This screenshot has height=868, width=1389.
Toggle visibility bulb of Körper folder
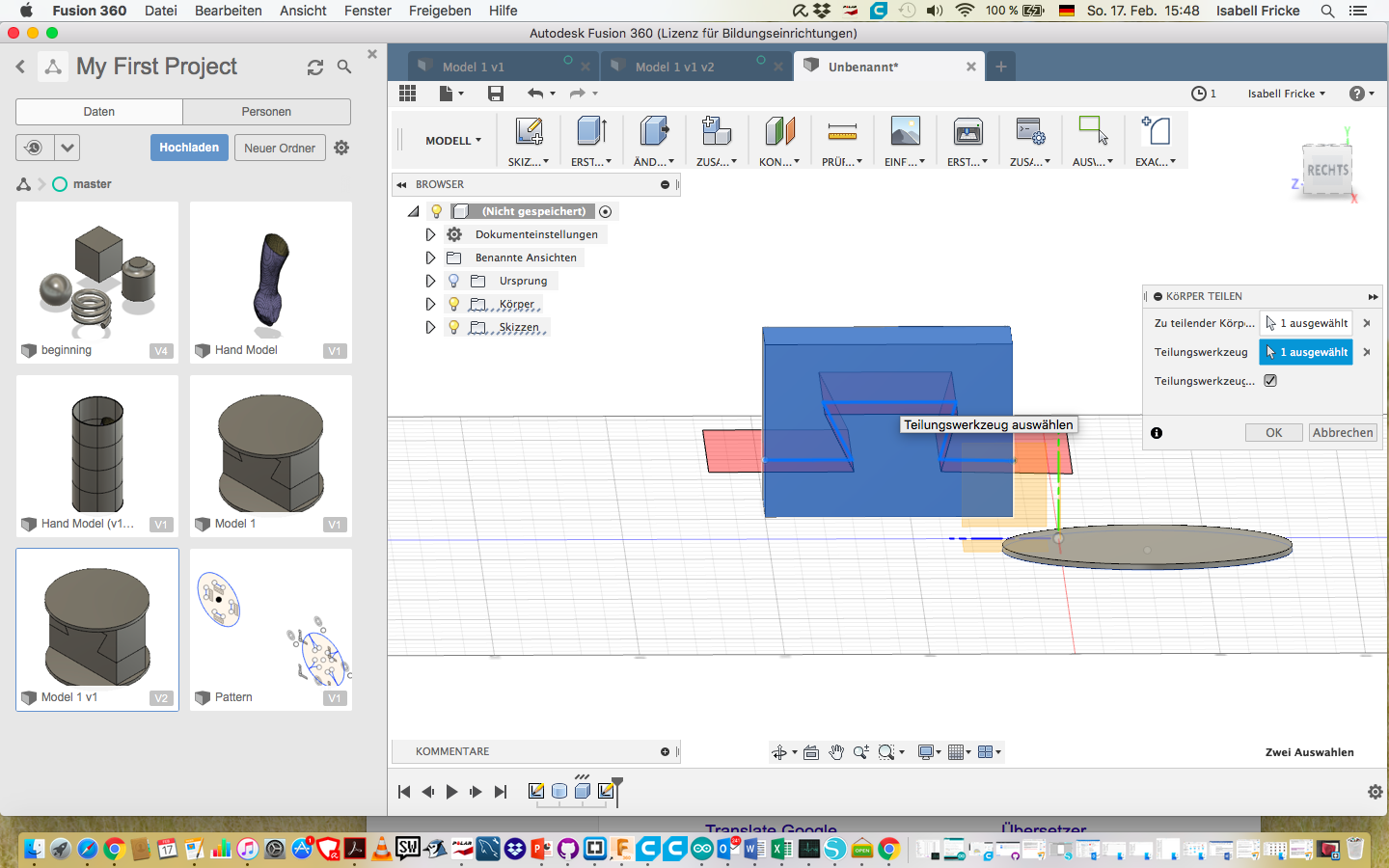point(453,304)
